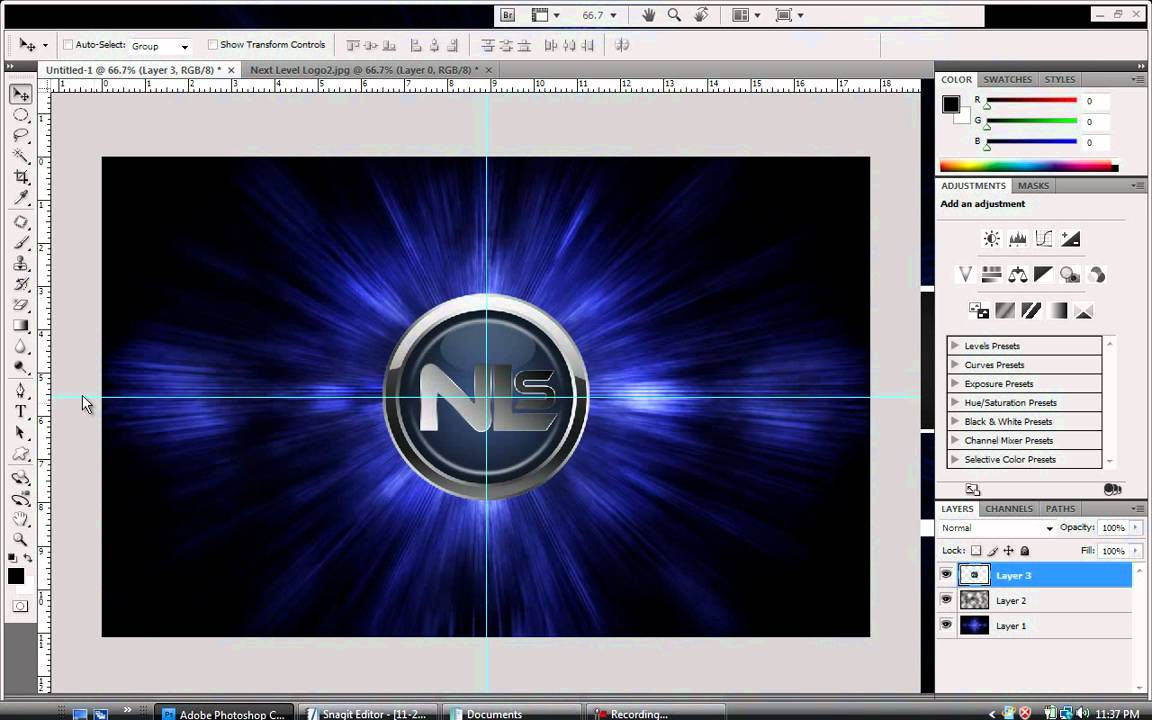Image resolution: width=1152 pixels, height=720 pixels.
Task: Add a Photo Filter adjustment
Action: [x=1070, y=275]
